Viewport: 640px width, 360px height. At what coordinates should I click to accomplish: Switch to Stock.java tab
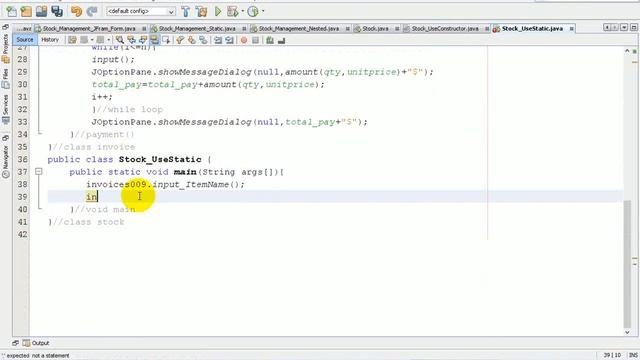coord(375,29)
